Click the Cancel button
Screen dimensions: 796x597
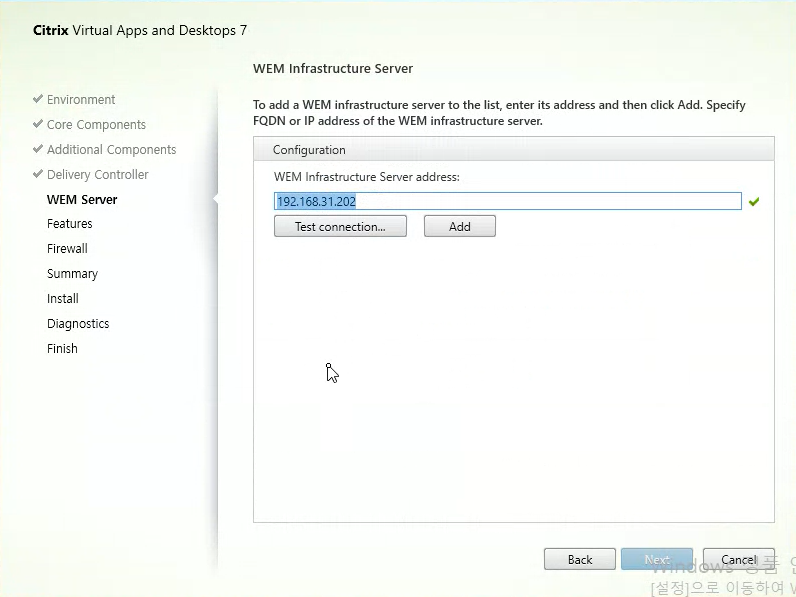point(739,559)
